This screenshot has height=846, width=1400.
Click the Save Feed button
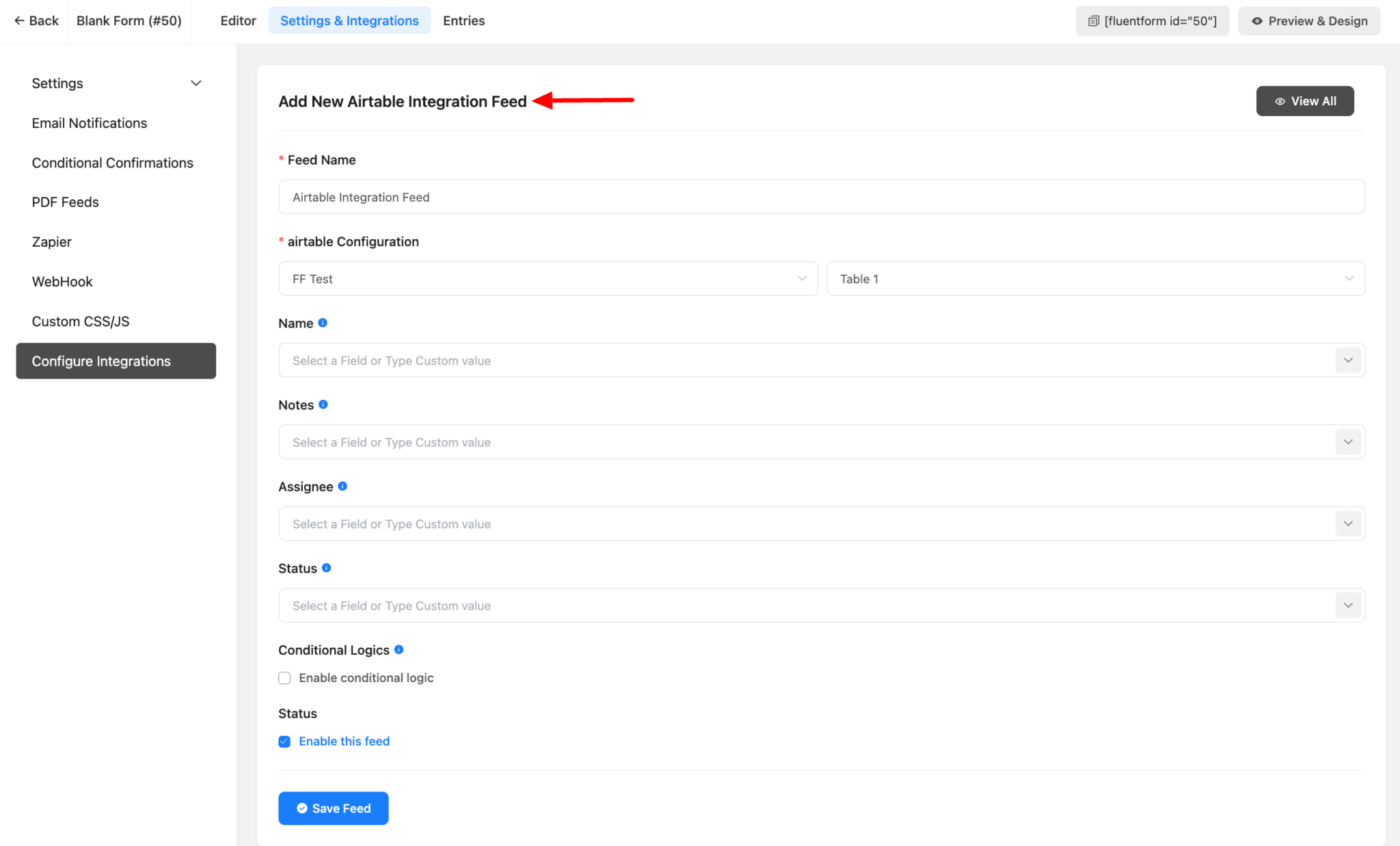click(x=333, y=808)
